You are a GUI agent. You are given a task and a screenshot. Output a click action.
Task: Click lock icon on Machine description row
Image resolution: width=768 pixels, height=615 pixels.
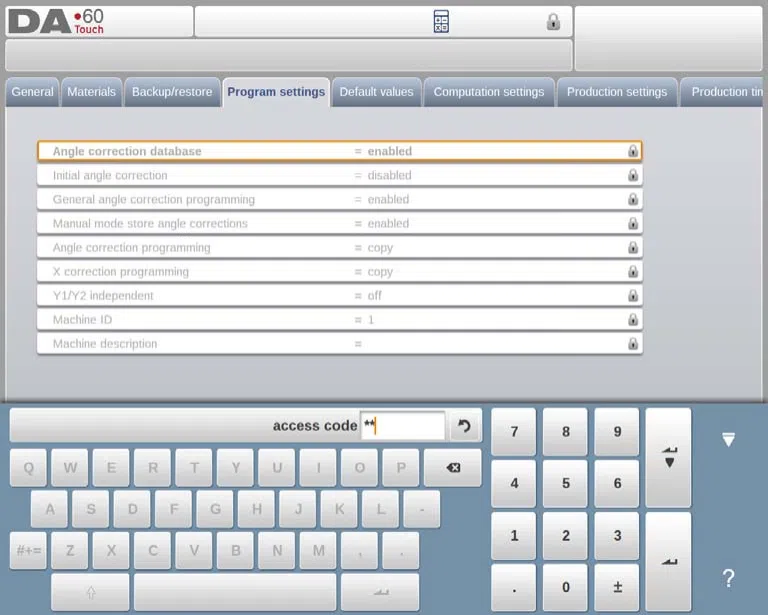(633, 343)
